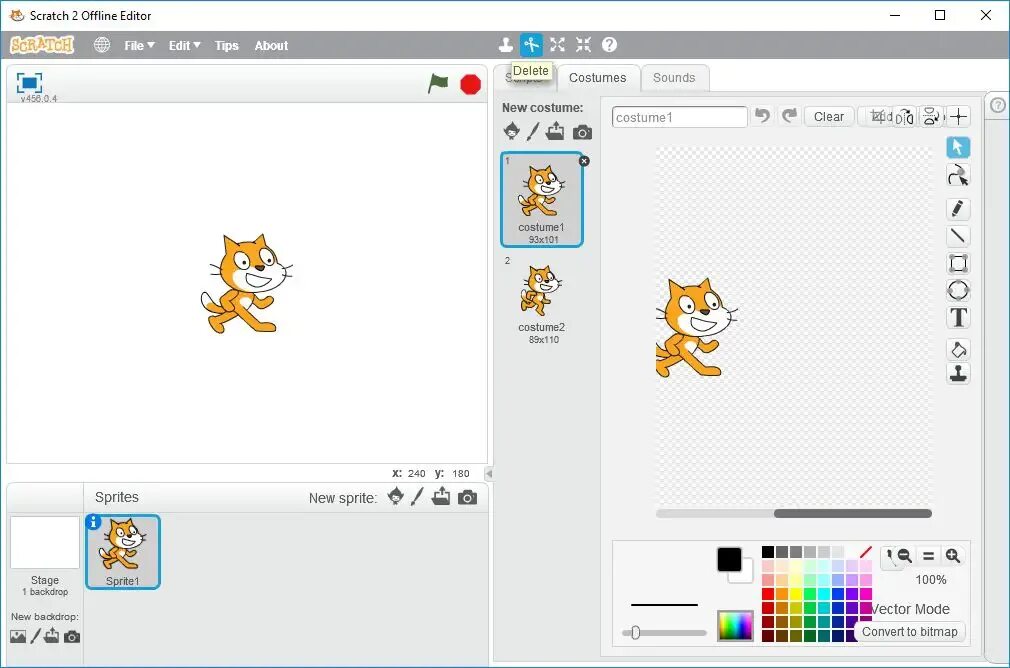Collapse the stage with small arrow
This screenshot has height=668, width=1010.
click(489, 473)
